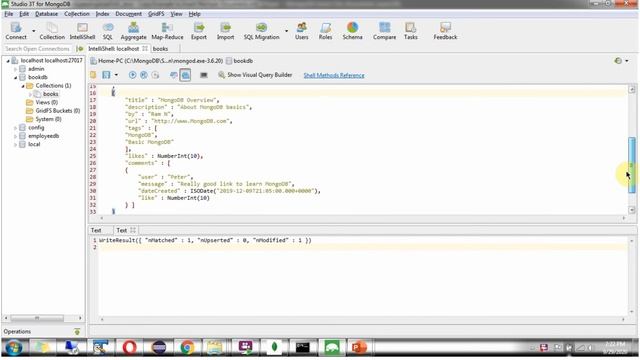Collapse the bookdb database node
The height and width of the screenshot is (360, 640).
point(16,77)
